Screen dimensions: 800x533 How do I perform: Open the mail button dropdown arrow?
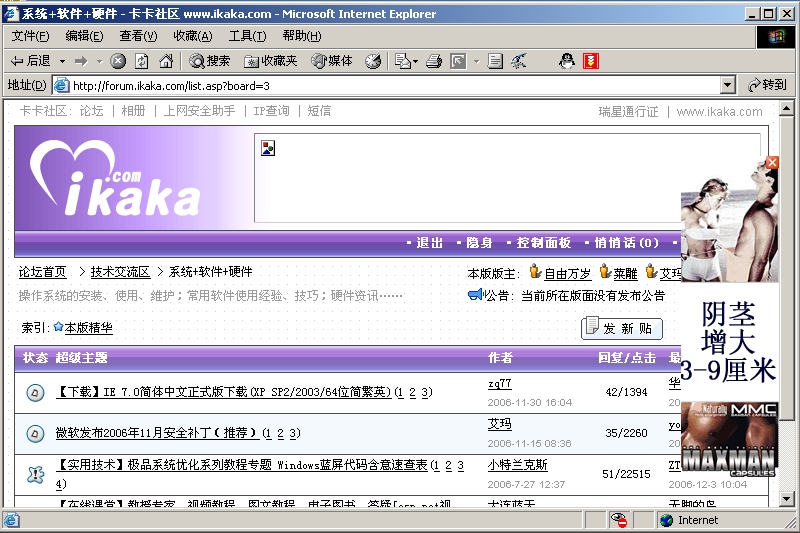[415, 62]
